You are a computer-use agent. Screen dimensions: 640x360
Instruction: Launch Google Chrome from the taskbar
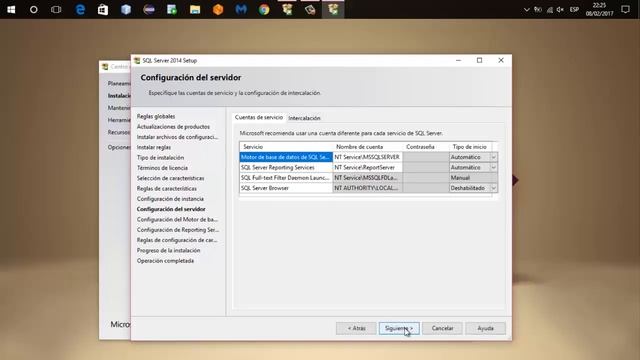(264, 9)
